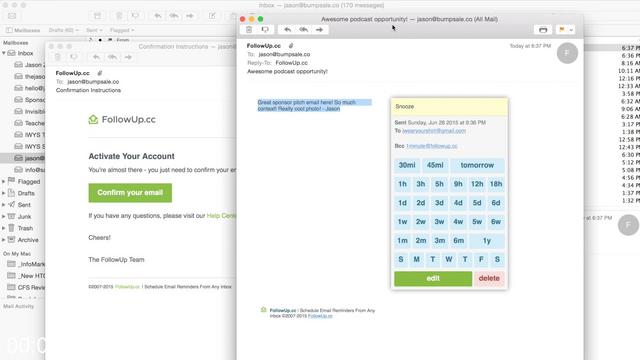Click Mail Activity at sidebar bottom
Viewport: 640px width, 360px height.
19,306
